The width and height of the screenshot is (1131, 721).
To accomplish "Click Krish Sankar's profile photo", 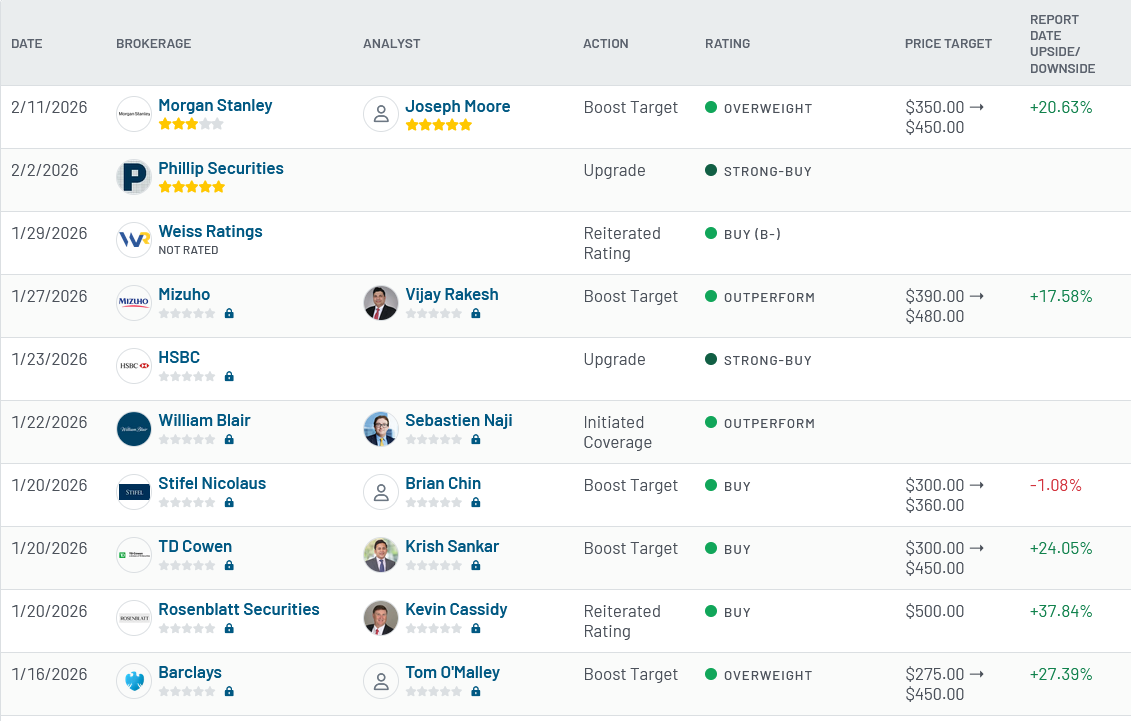I will [x=381, y=554].
